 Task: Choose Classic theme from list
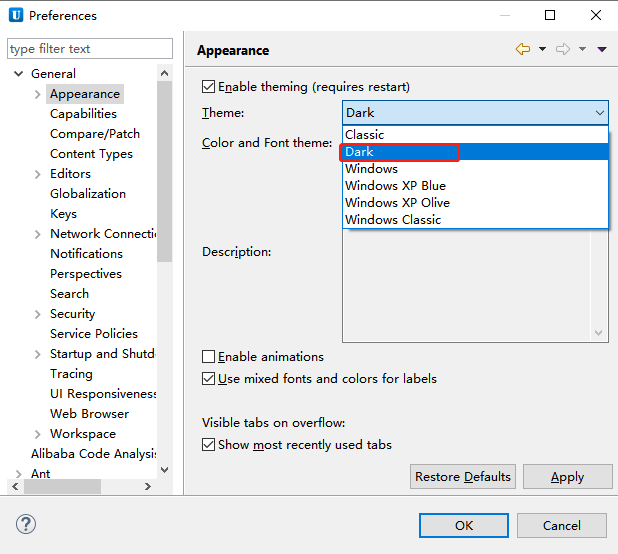(x=475, y=135)
